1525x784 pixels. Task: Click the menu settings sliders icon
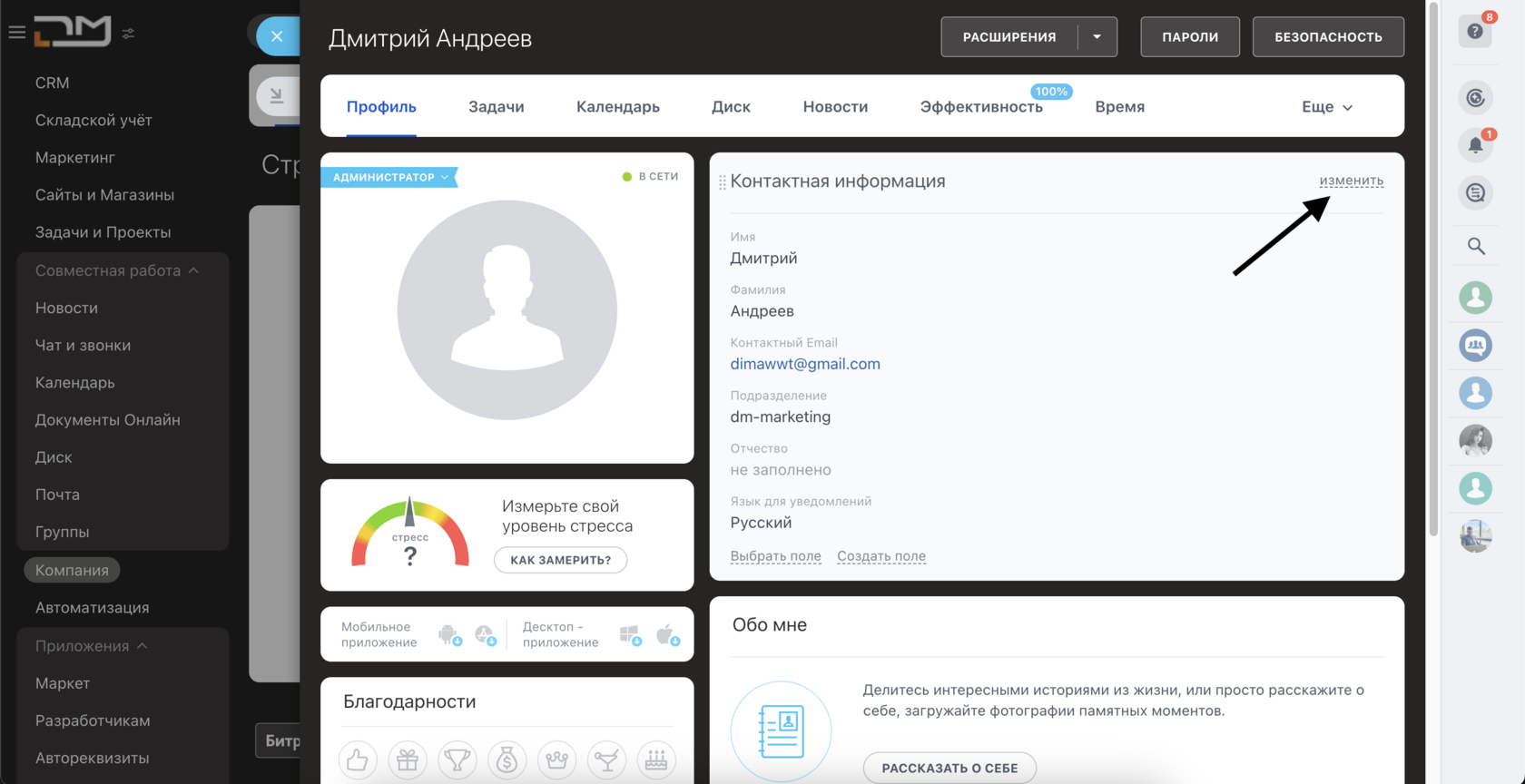coord(128,33)
